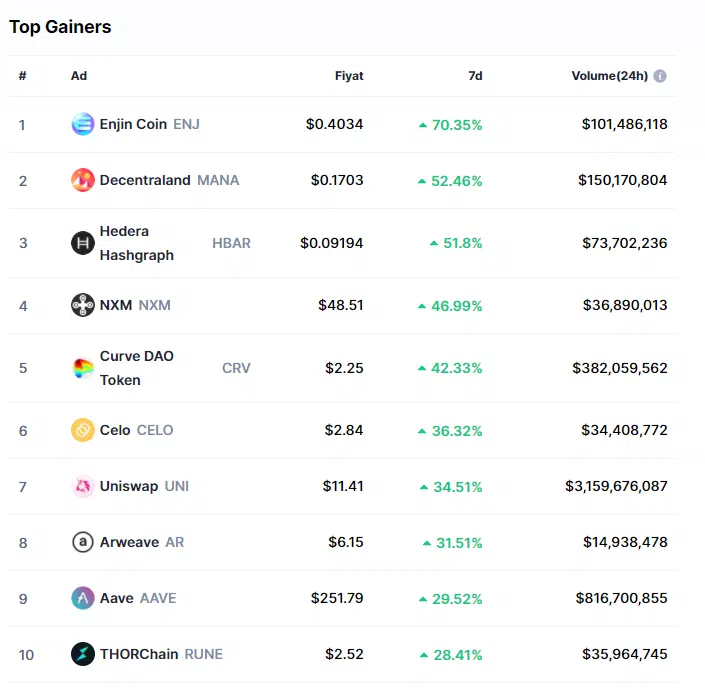This screenshot has width=705, height=696.
Task: Click the Curve DAO Token logo icon
Action: pyautogui.click(x=83, y=368)
